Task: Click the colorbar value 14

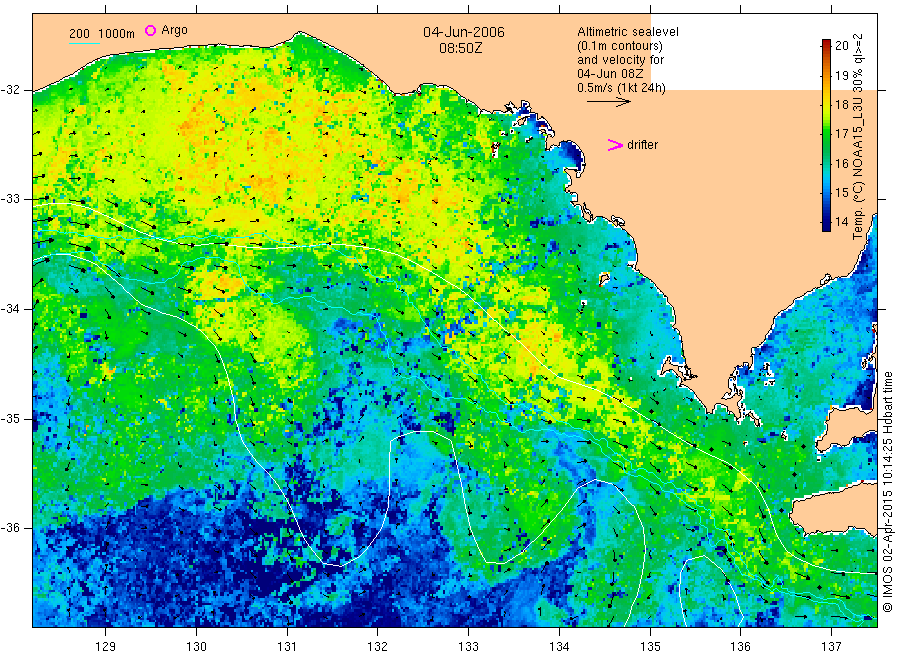Action: click(841, 222)
